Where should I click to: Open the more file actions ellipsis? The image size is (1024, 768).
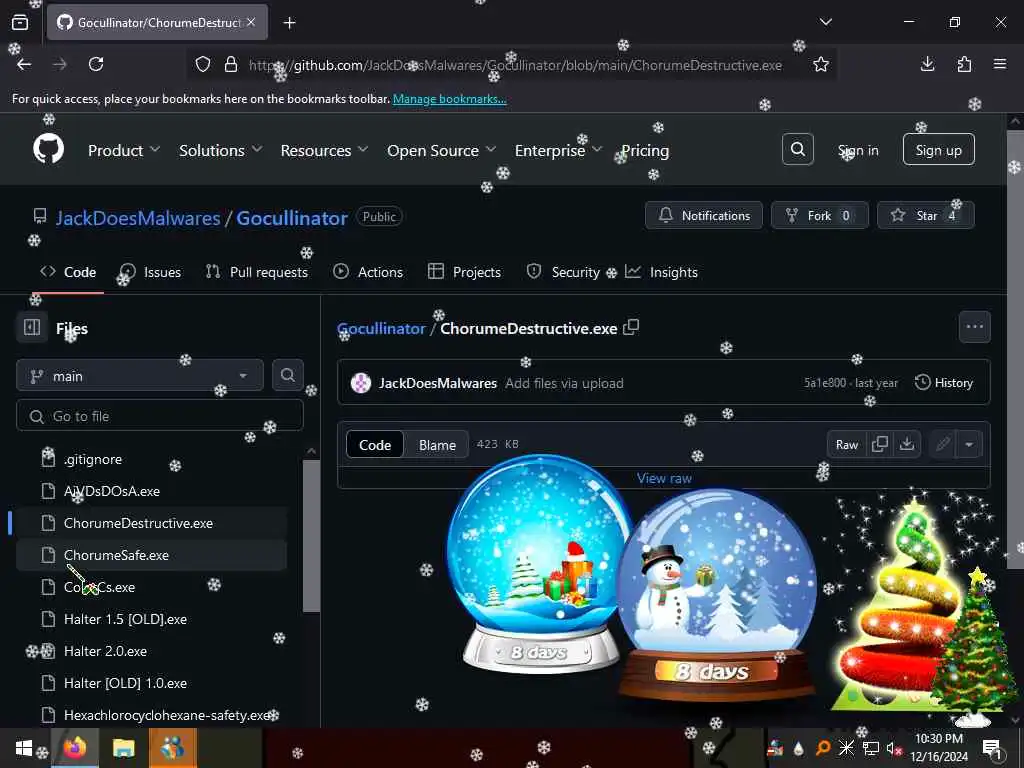pos(974,327)
